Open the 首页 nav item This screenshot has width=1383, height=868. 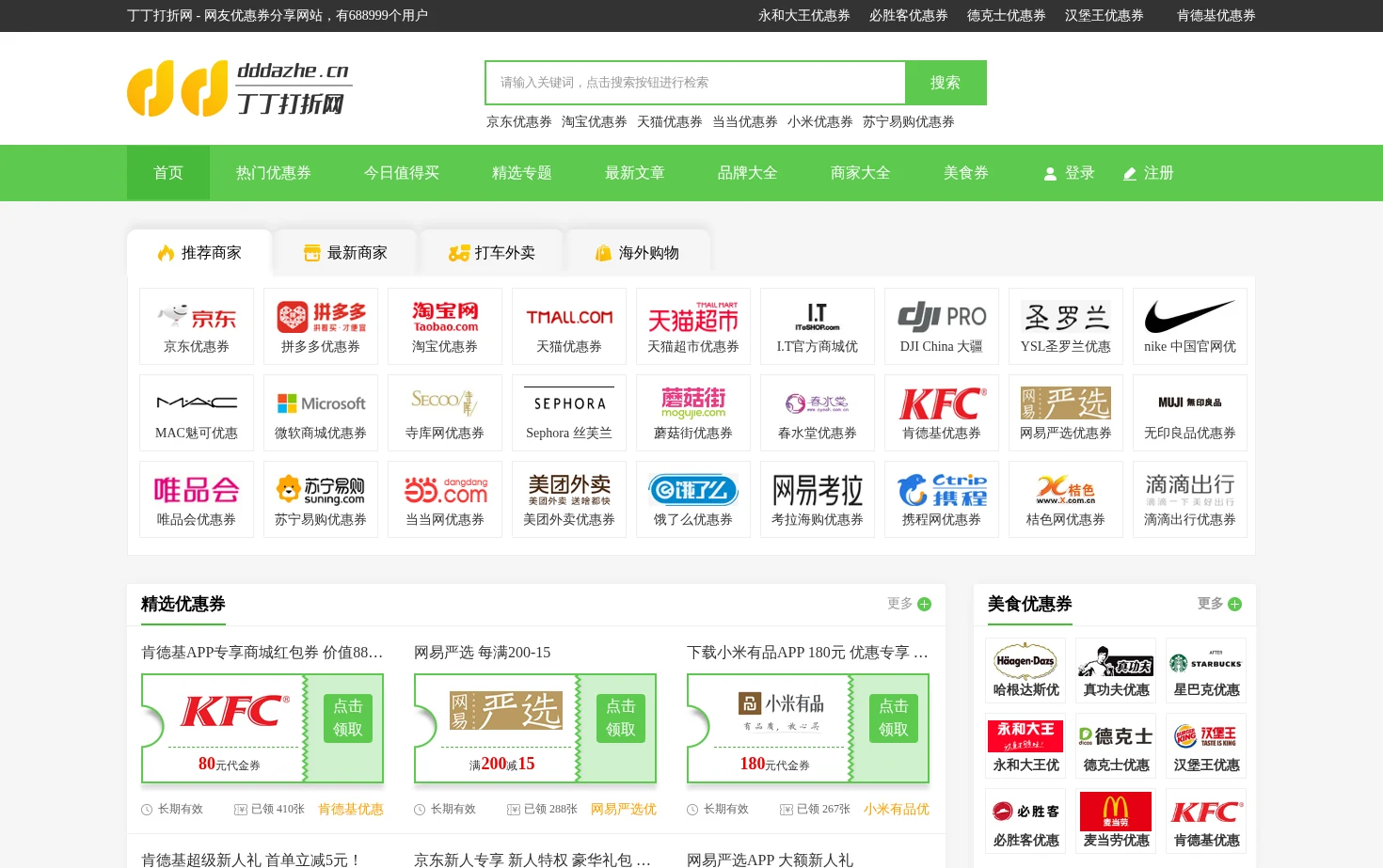click(168, 173)
